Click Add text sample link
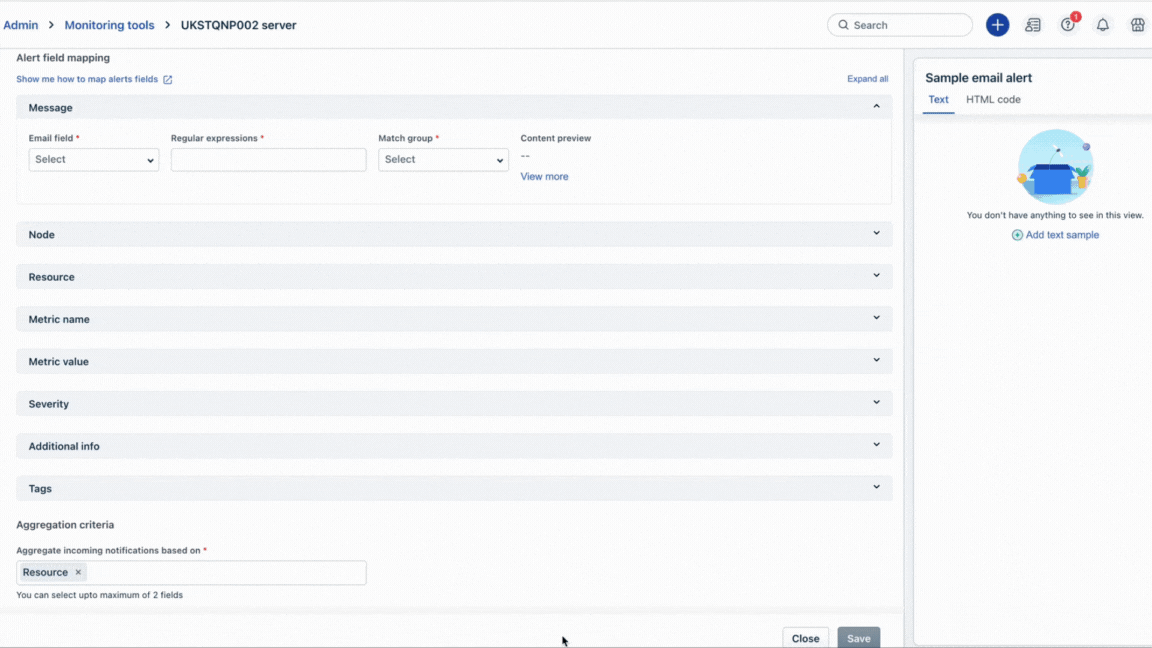Viewport: 1152px width, 648px height. pyautogui.click(x=1062, y=235)
